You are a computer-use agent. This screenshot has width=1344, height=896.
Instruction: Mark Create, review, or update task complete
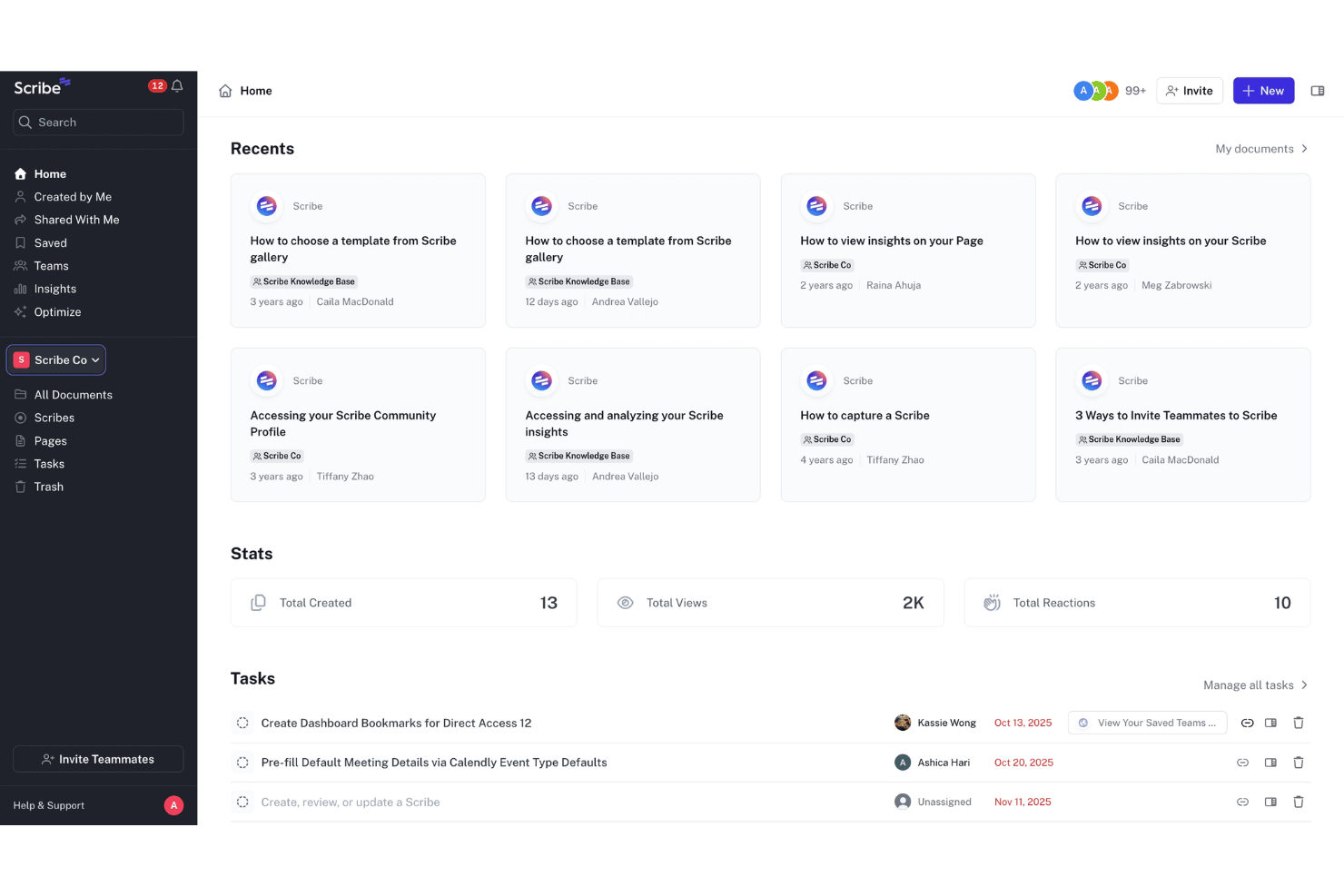click(x=242, y=802)
